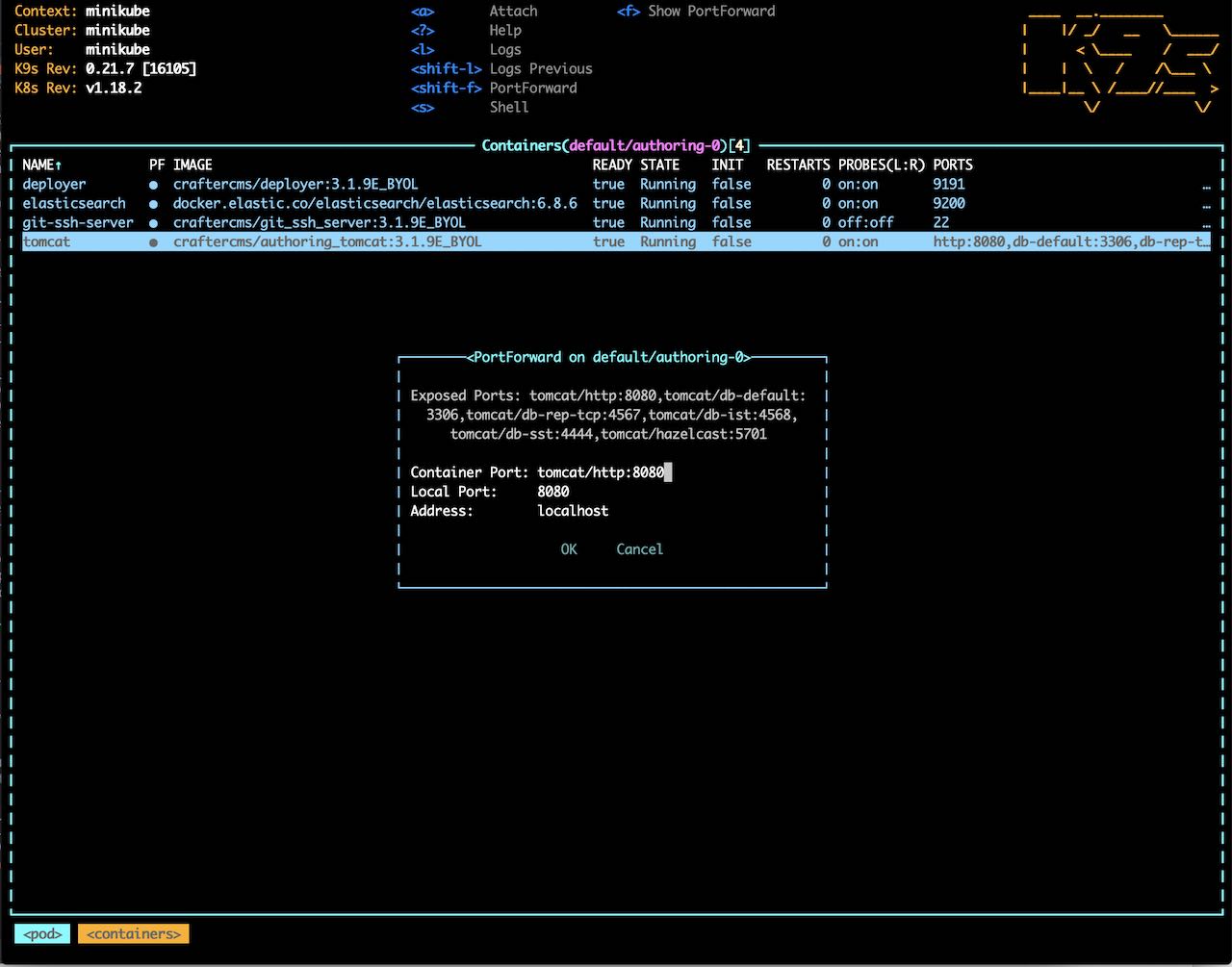Click the PROBES(L:R) column header
The width and height of the screenshot is (1232, 967).
tap(882, 165)
